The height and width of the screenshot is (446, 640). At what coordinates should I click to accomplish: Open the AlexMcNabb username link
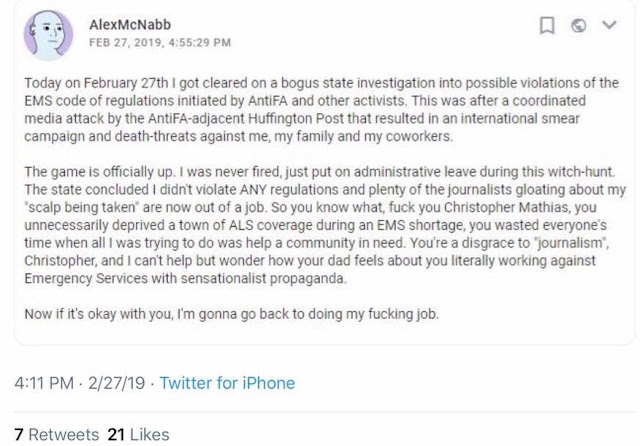(130, 25)
